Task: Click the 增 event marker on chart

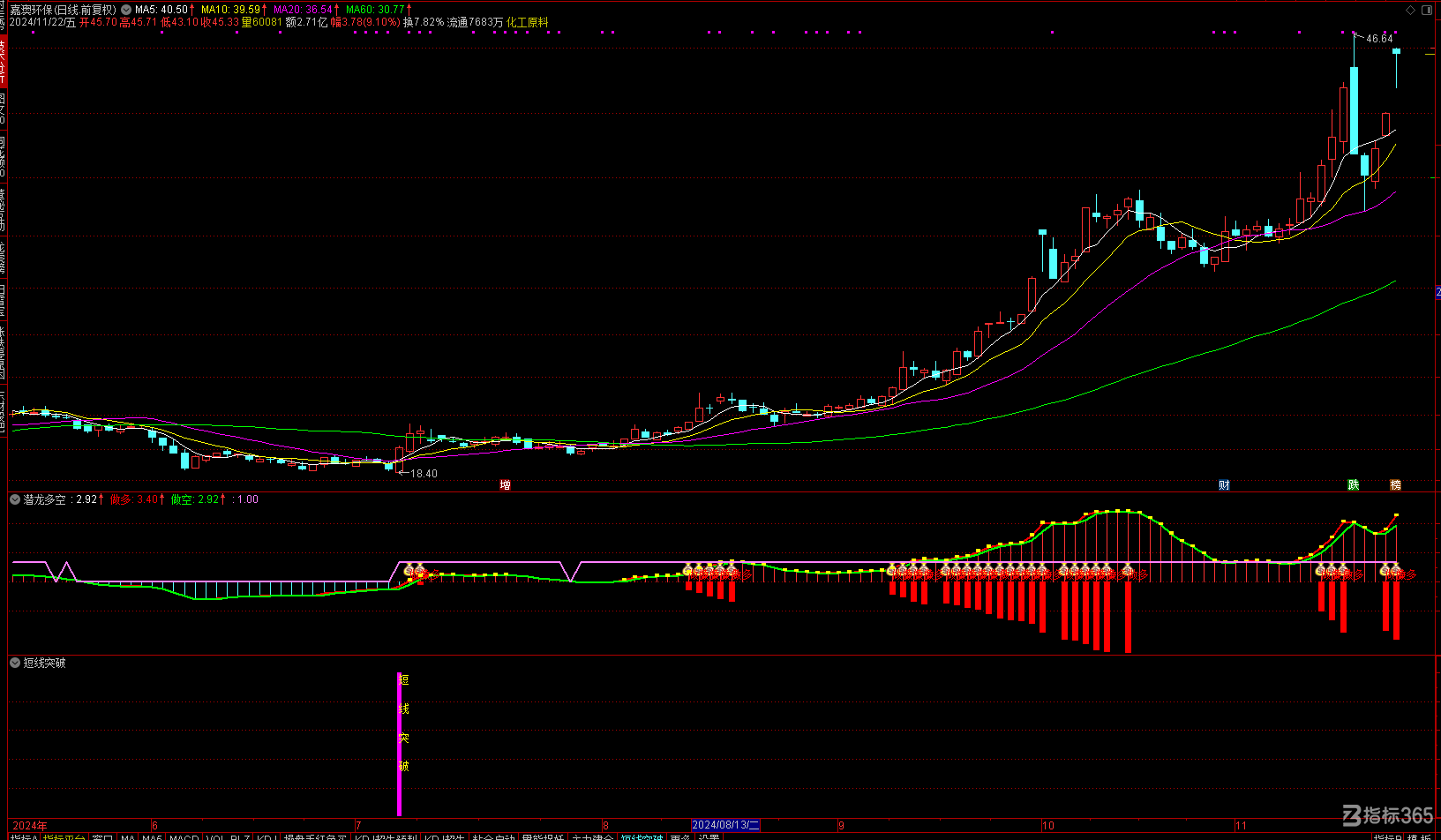Action: click(505, 485)
